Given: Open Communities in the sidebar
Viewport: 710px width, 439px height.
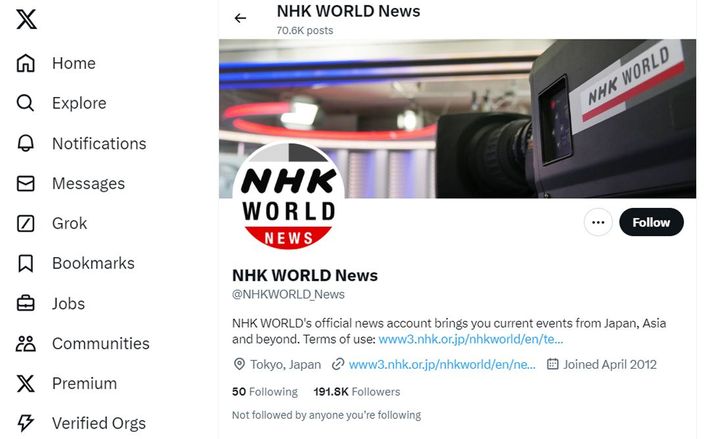Looking at the screenshot, I should [x=83, y=344].
